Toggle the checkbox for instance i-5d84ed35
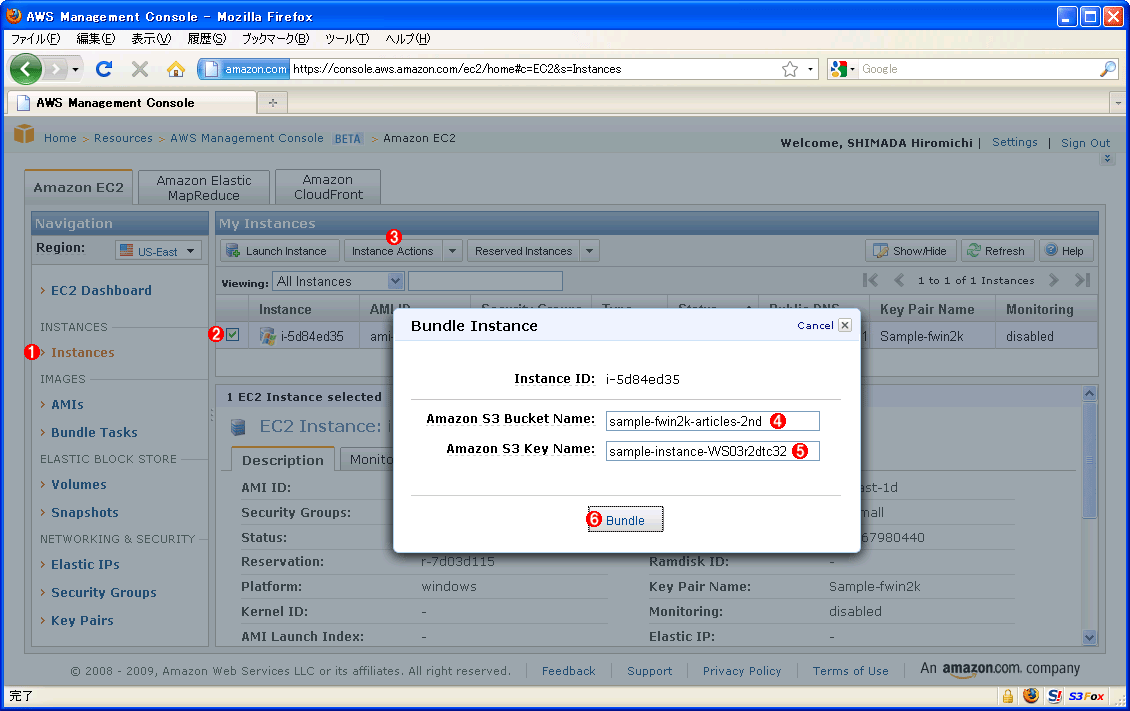The height and width of the screenshot is (711, 1130). point(232,334)
